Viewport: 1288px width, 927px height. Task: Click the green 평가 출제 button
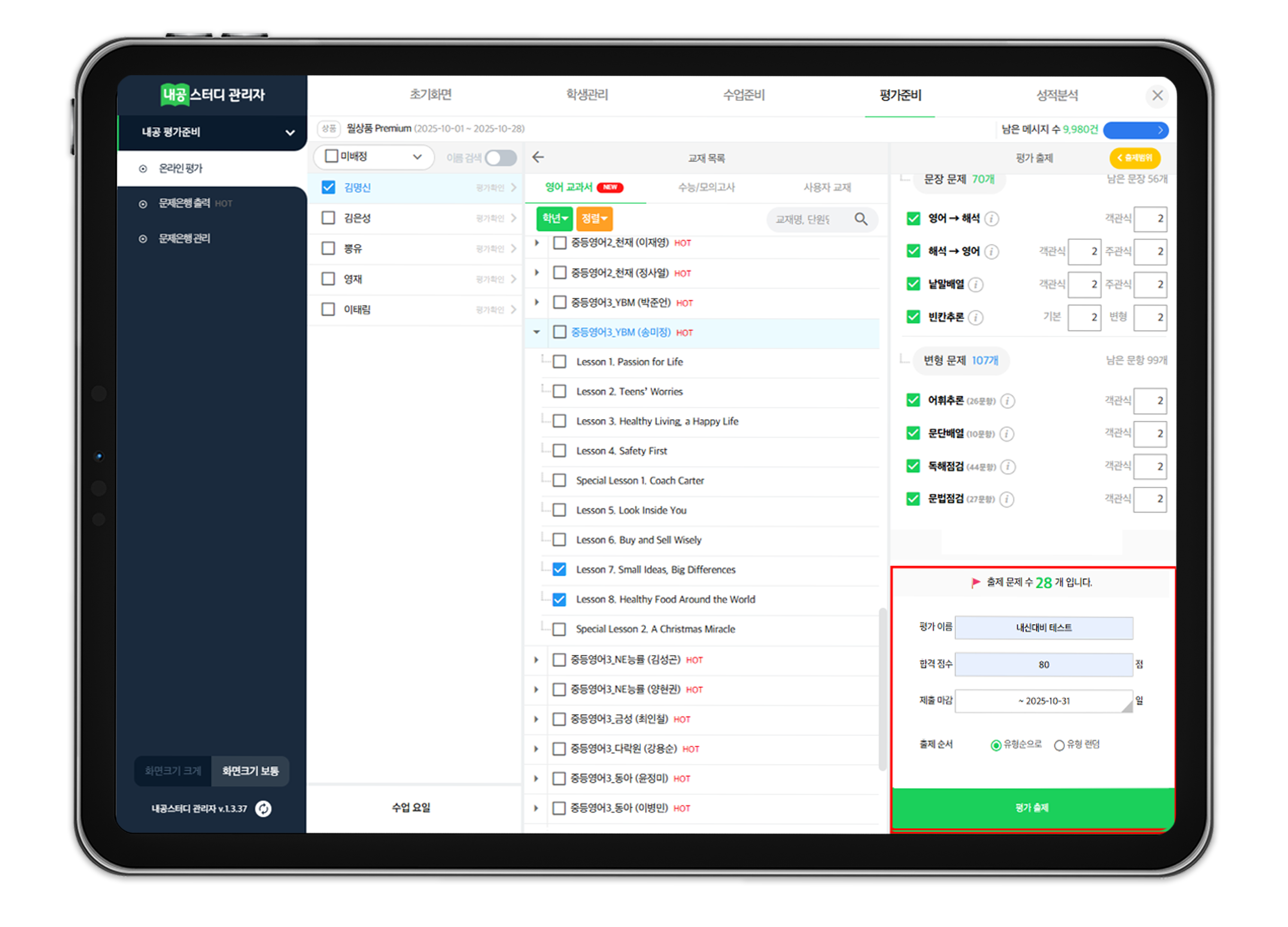tap(1032, 807)
